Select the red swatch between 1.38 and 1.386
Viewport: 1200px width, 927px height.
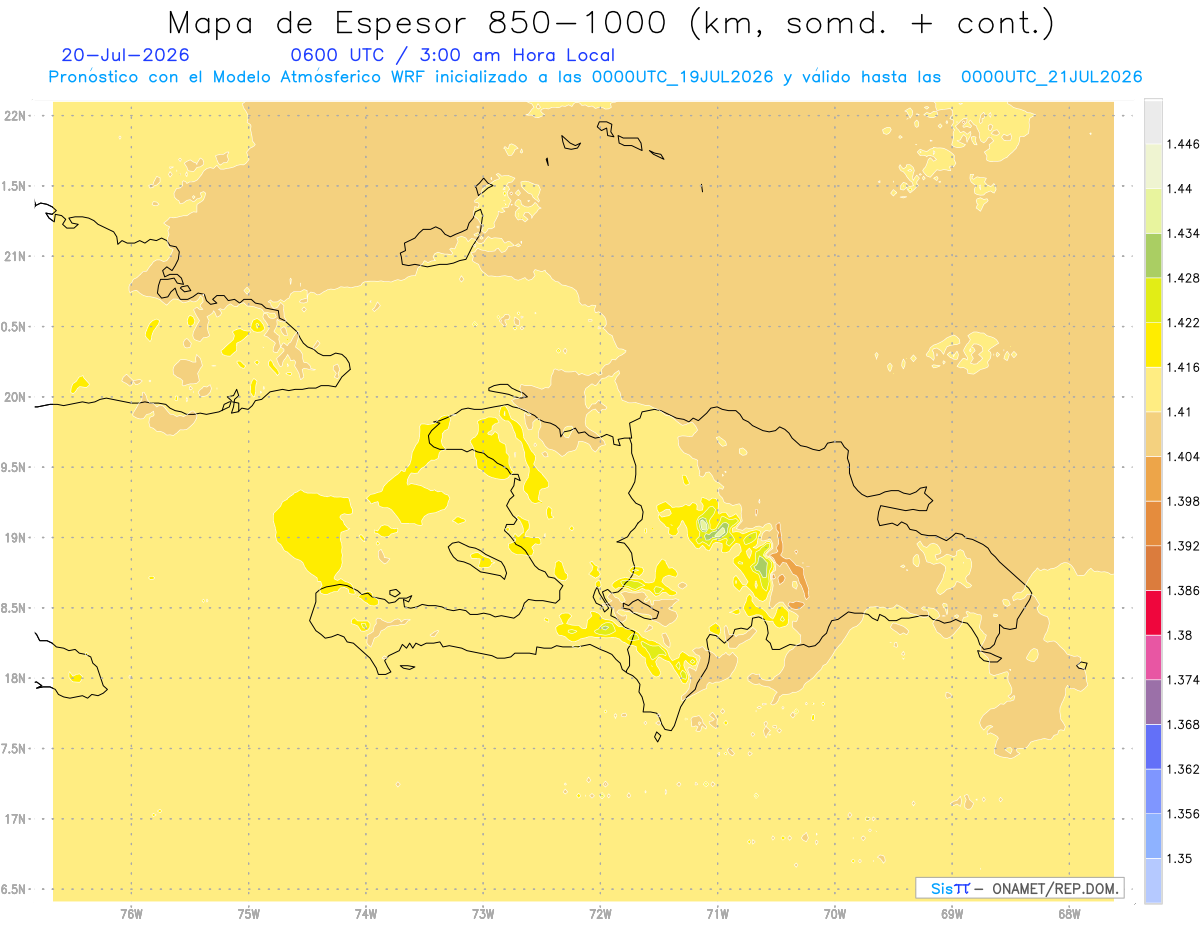[1153, 612]
